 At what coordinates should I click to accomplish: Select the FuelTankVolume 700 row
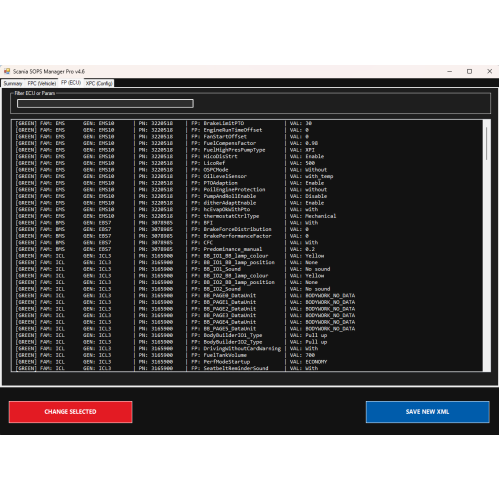point(247,355)
